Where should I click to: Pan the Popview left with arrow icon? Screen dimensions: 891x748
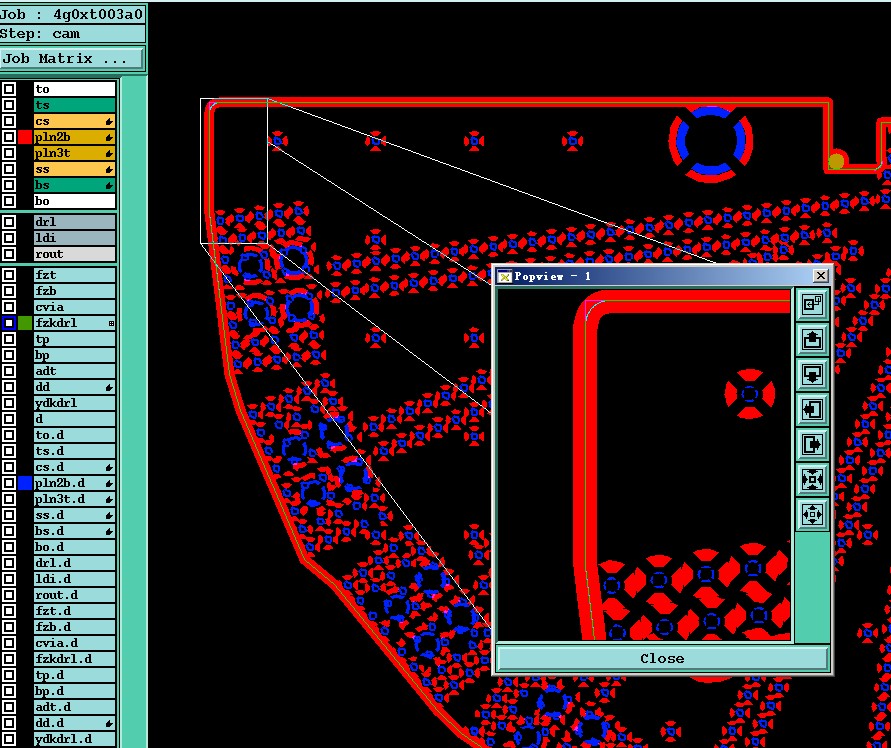pos(812,409)
